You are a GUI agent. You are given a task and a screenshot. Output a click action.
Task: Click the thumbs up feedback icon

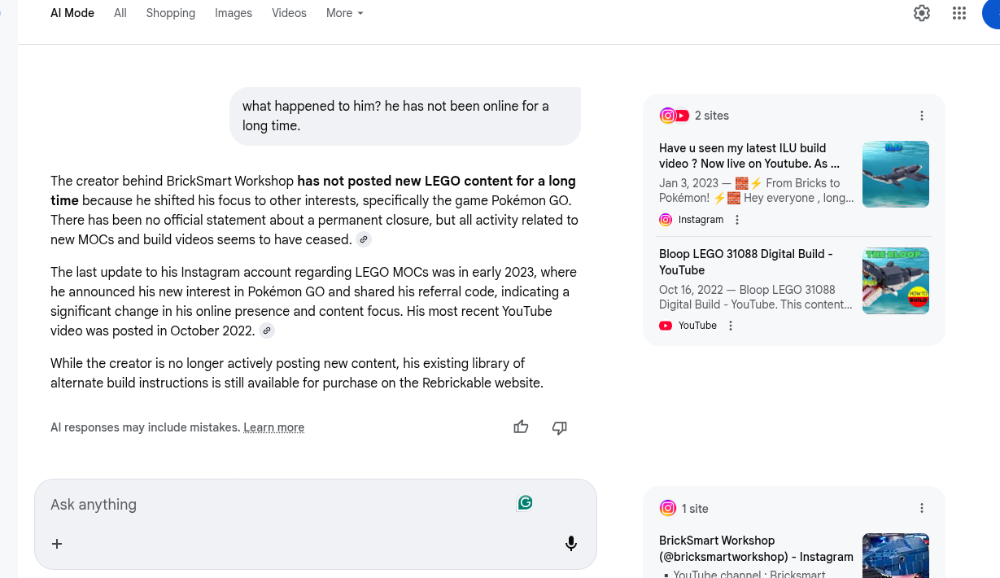[521, 427]
